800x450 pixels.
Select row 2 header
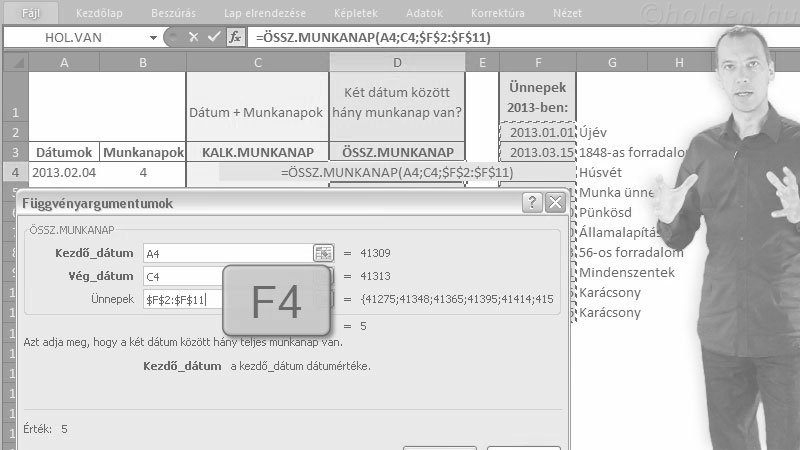coord(15,132)
